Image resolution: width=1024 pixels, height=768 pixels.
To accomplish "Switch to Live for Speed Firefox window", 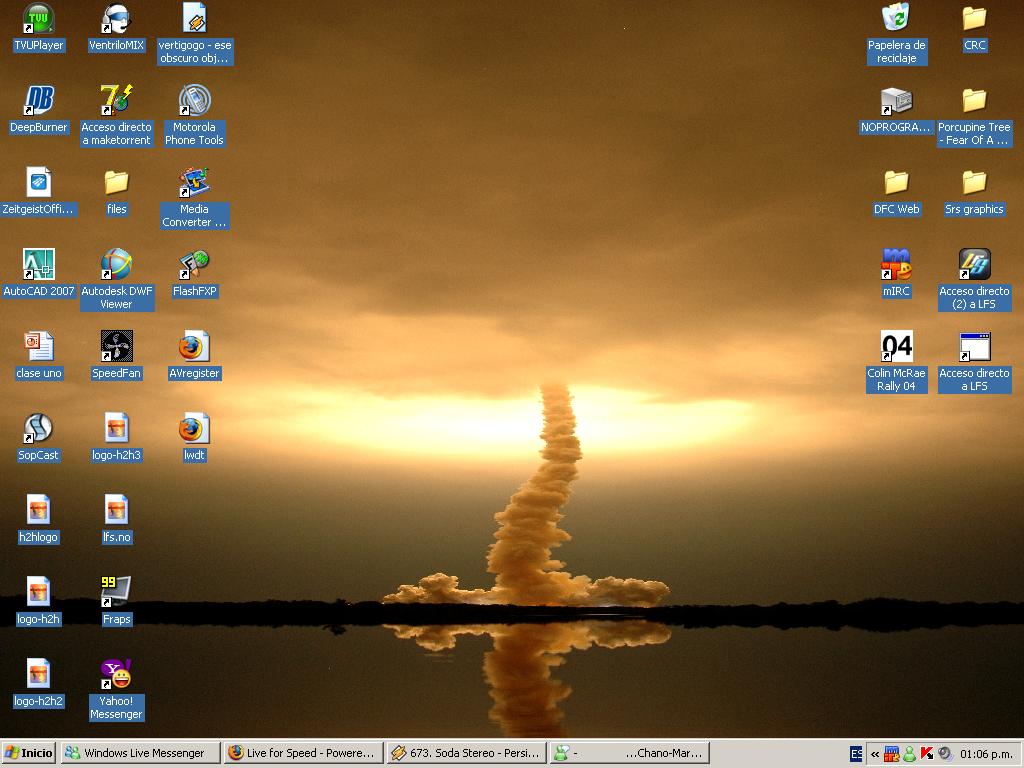I will pyautogui.click(x=303, y=753).
